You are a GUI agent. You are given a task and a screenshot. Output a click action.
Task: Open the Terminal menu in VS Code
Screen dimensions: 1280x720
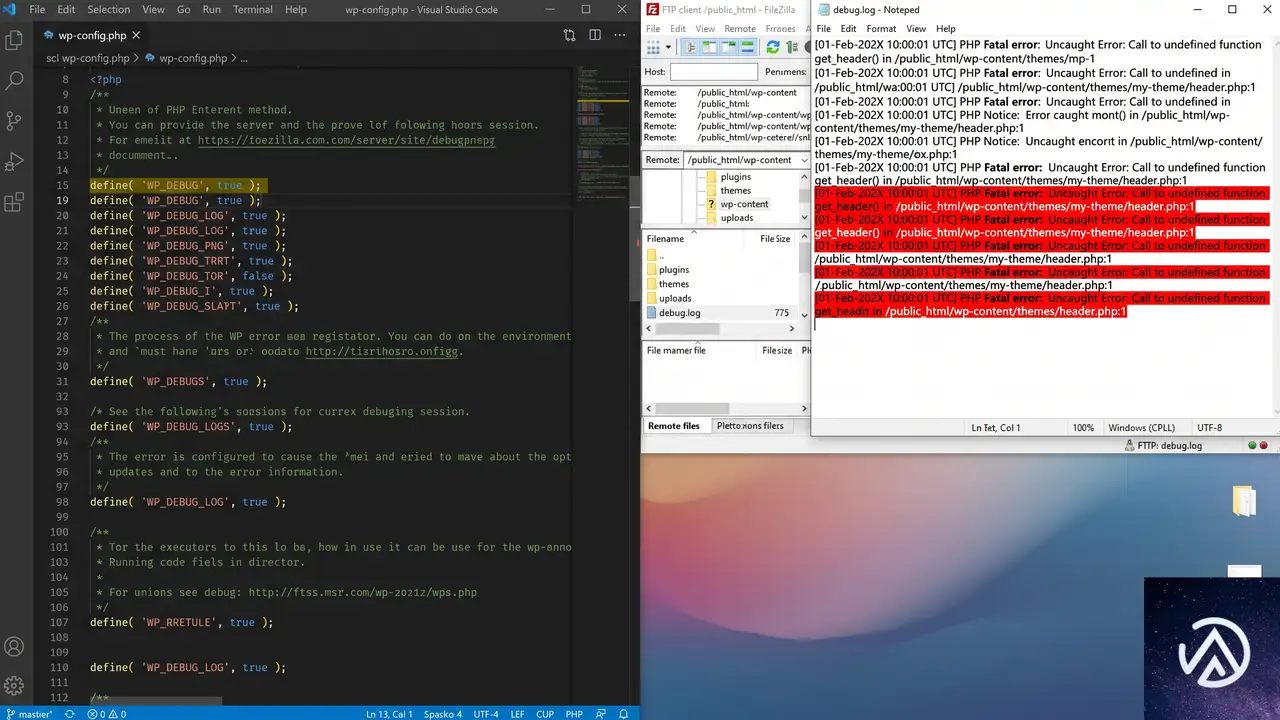pyautogui.click(x=253, y=9)
